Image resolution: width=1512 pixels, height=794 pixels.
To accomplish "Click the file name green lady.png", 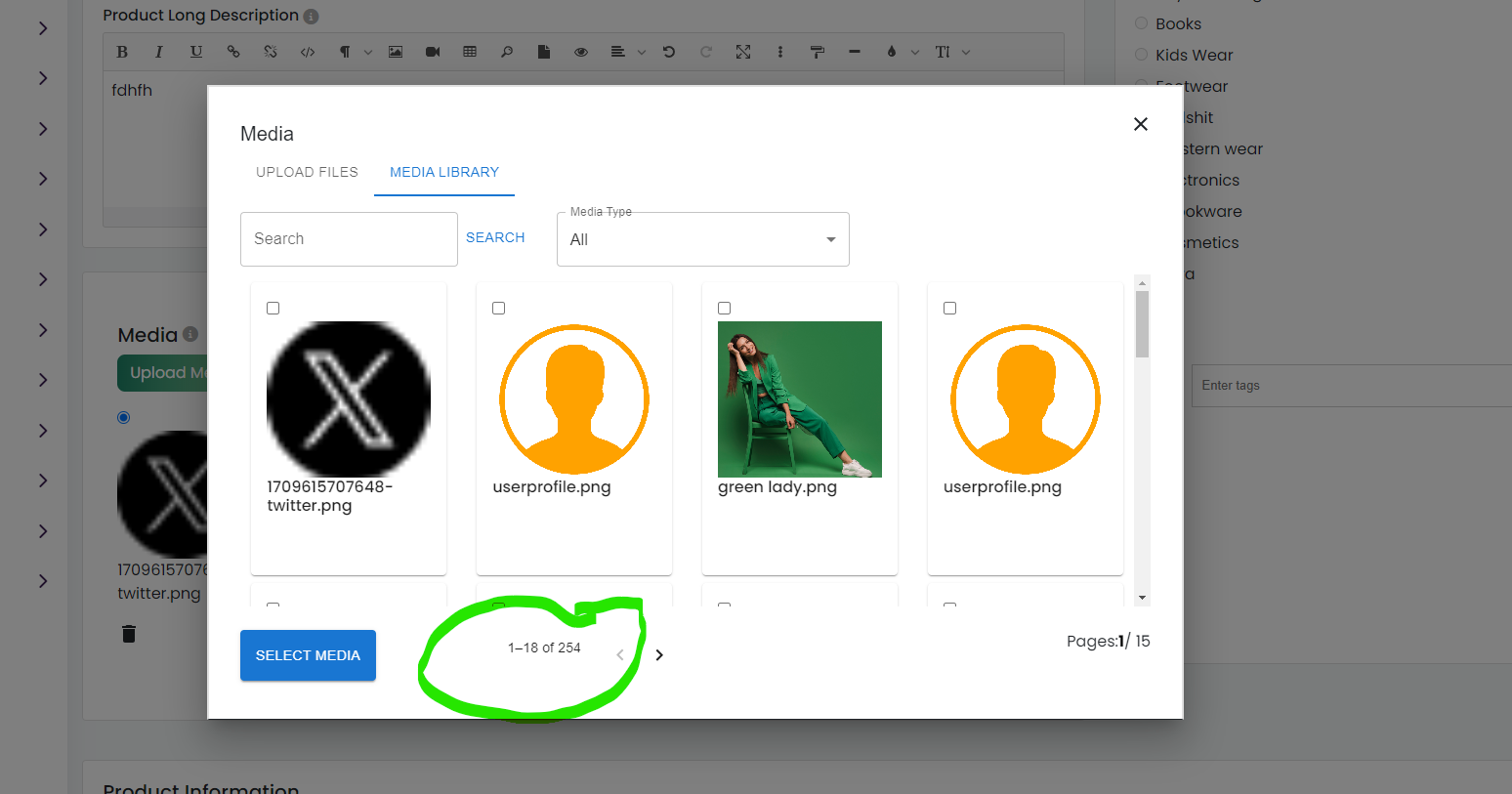I will click(777, 487).
